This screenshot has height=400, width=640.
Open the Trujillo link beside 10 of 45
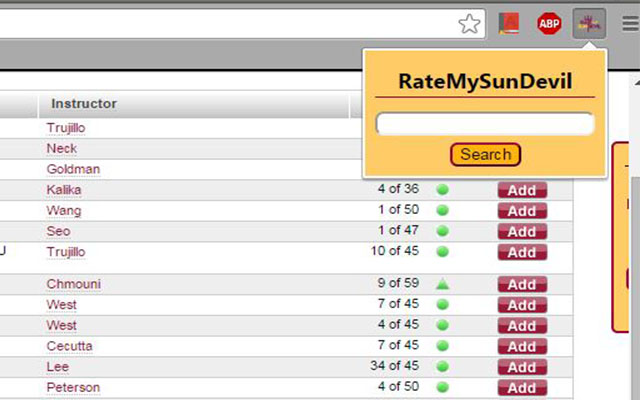(66, 252)
